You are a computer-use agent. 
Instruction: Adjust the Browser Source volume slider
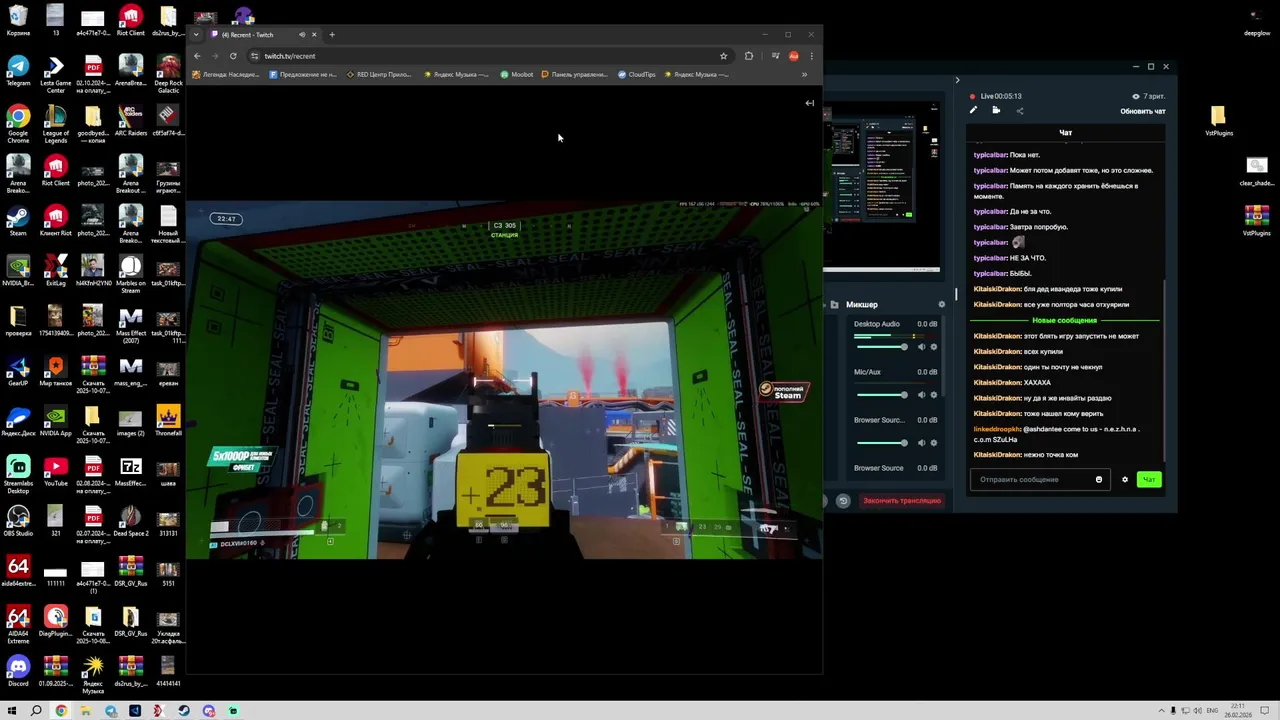[x=881, y=443]
